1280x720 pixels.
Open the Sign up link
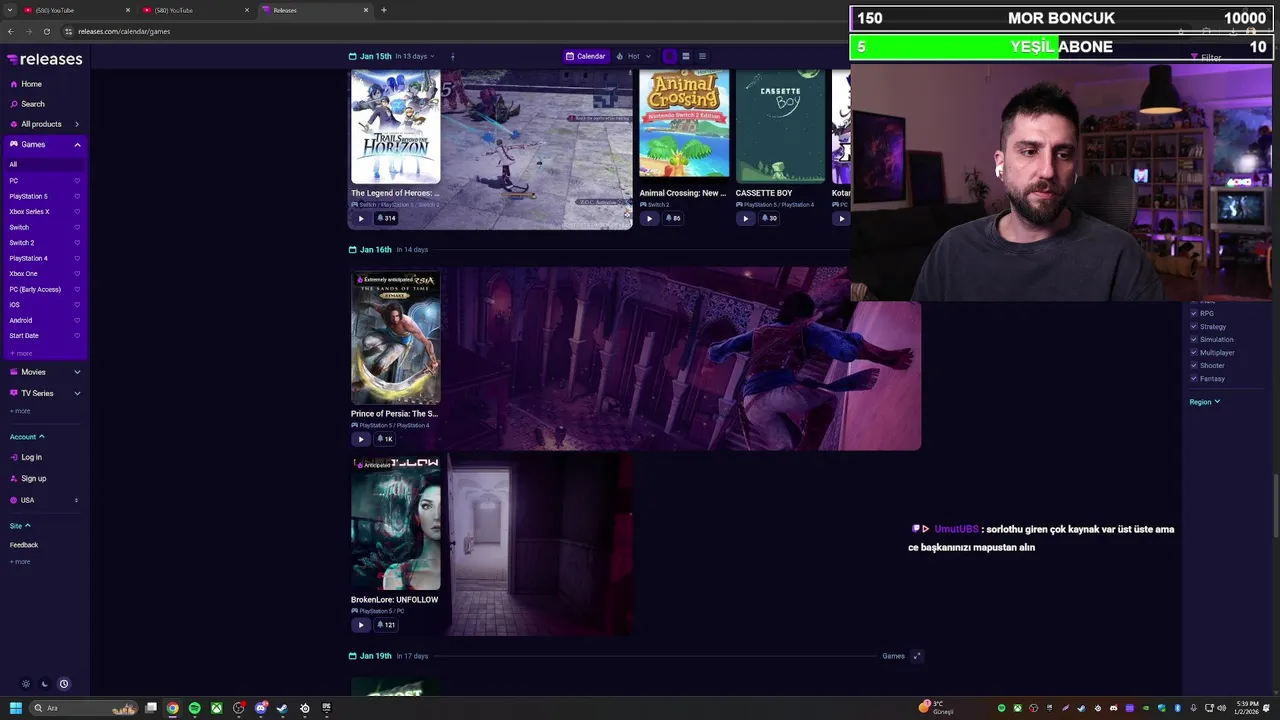click(28, 478)
